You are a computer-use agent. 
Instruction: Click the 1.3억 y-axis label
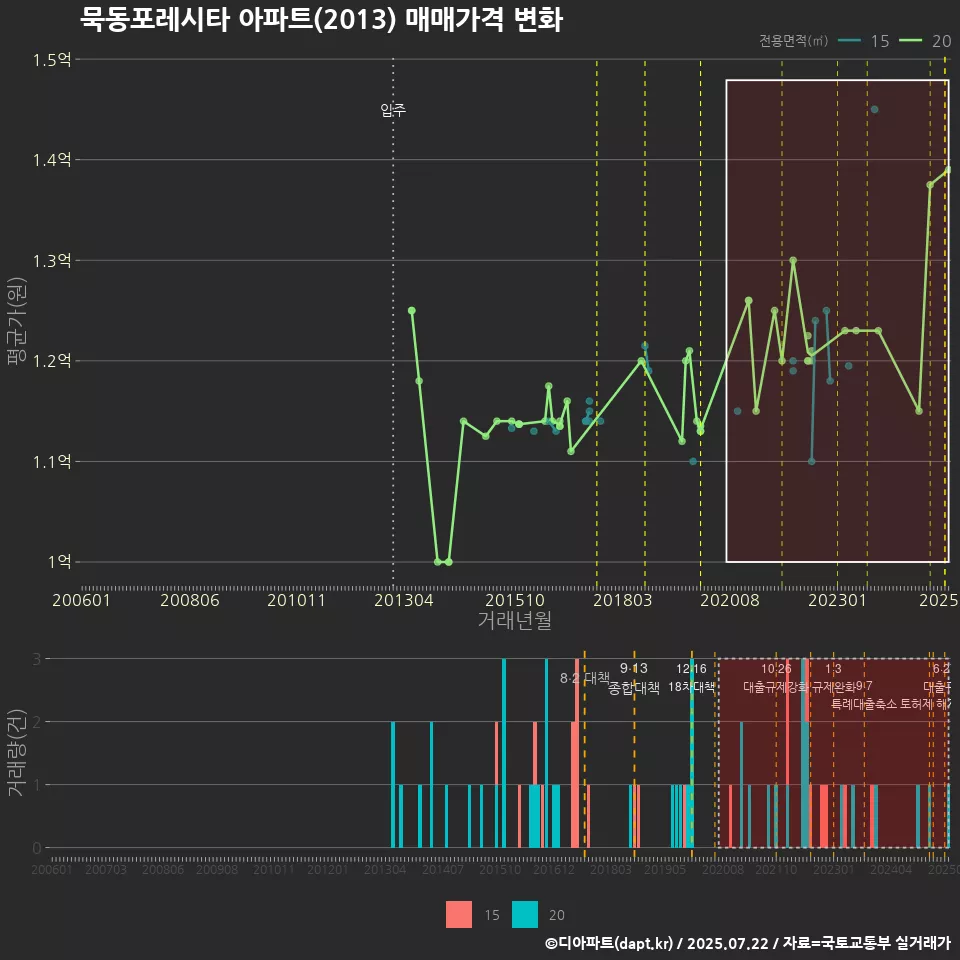(52, 261)
